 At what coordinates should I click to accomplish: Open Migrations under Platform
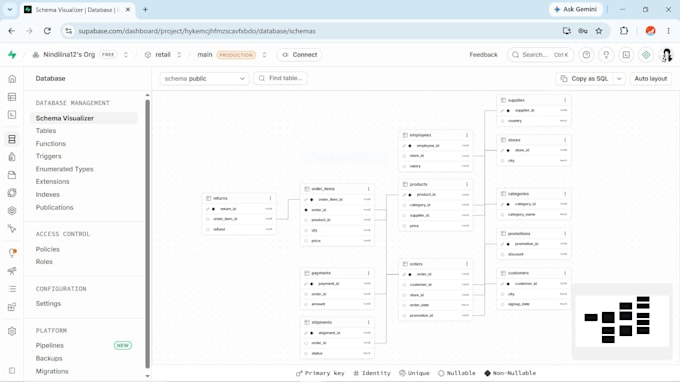tap(52, 371)
